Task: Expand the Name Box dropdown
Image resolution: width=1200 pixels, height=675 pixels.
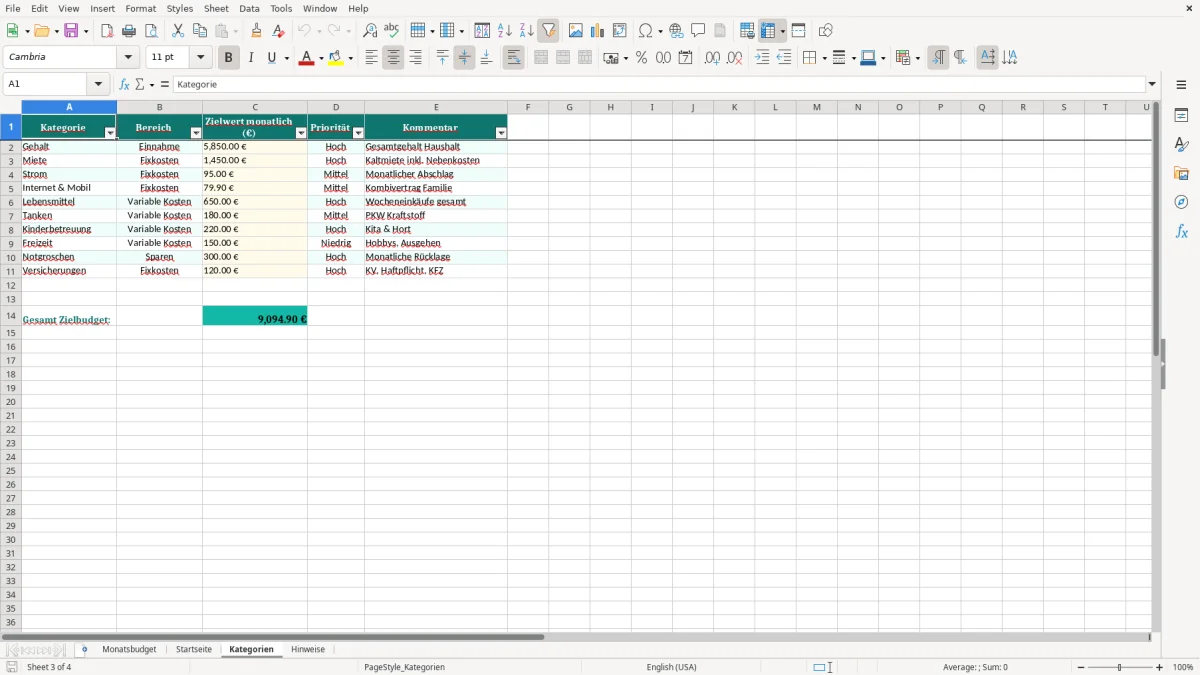Action: pos(98,85)
